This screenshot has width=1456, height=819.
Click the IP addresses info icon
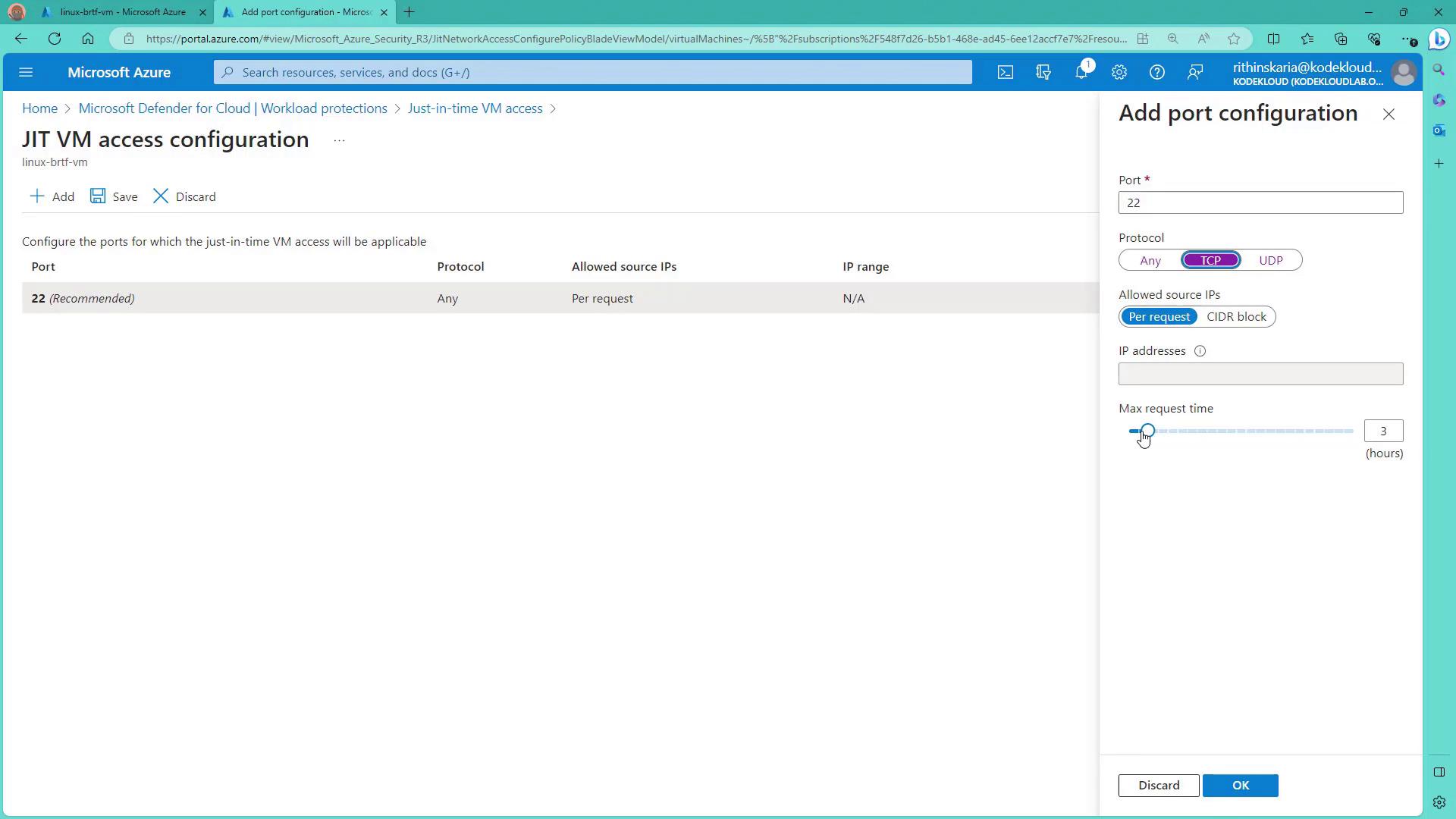click(1200, 351)
